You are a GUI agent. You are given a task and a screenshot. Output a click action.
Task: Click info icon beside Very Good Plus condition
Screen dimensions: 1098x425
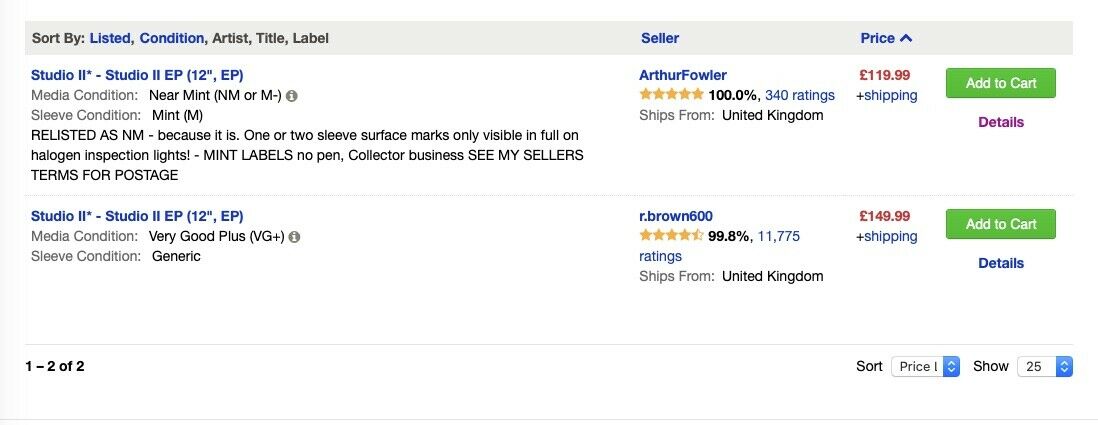(x=294, y=237)
